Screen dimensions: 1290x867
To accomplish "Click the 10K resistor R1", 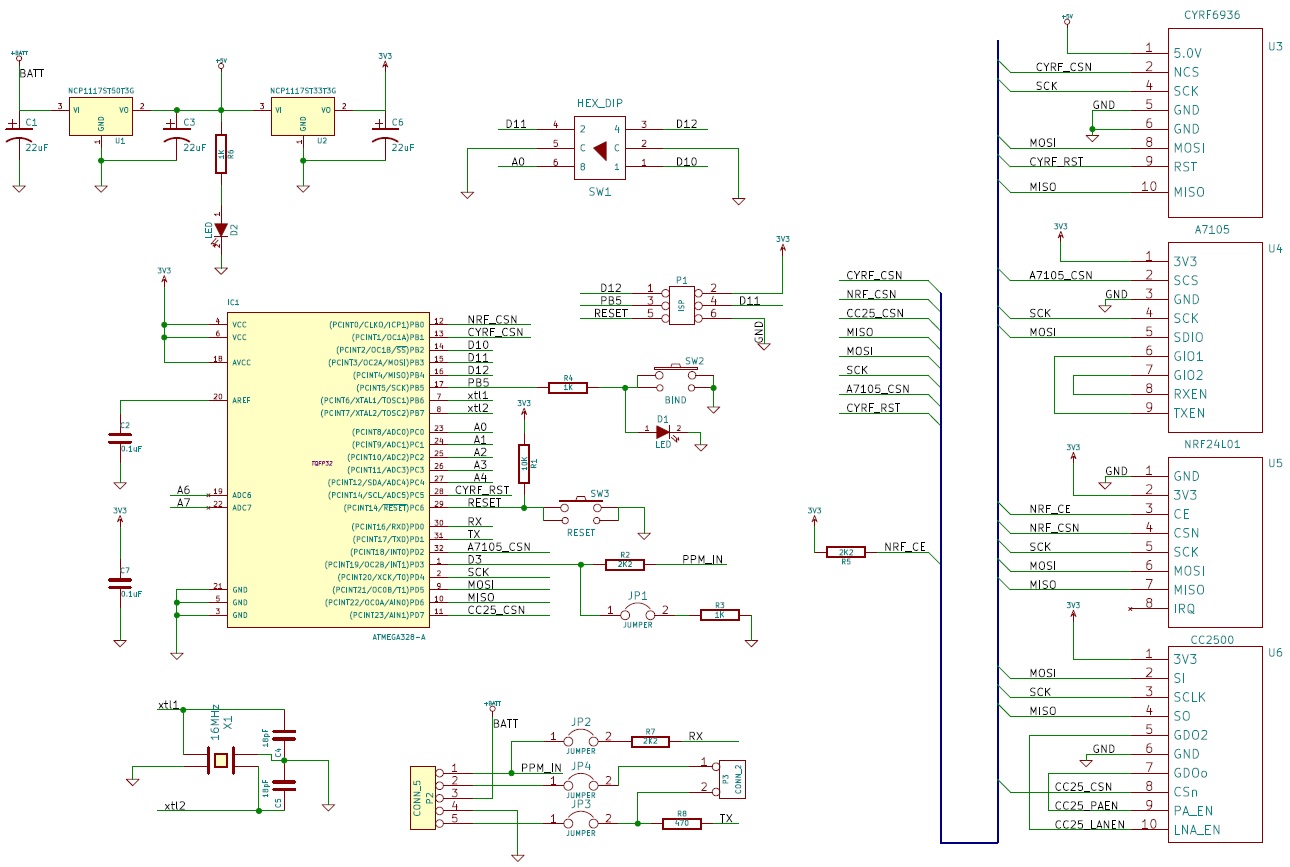I will pos(523,464).
